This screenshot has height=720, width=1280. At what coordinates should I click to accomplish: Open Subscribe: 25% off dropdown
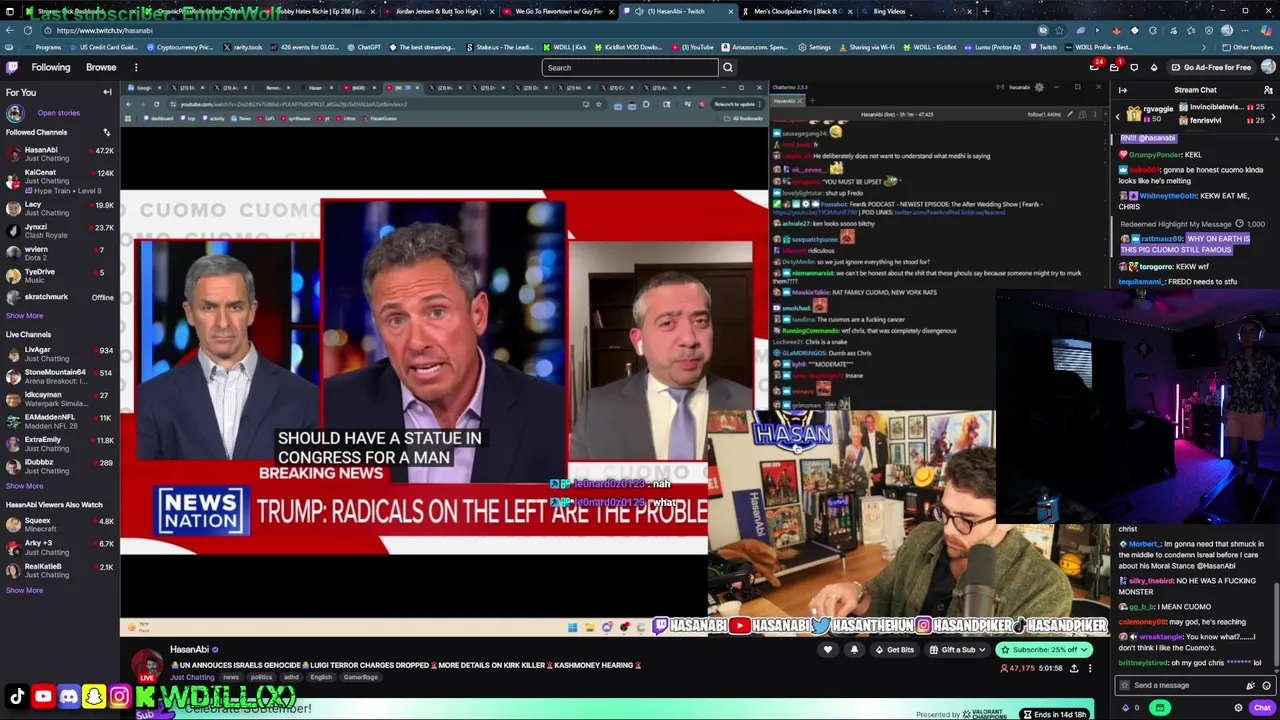(1043, 650)
